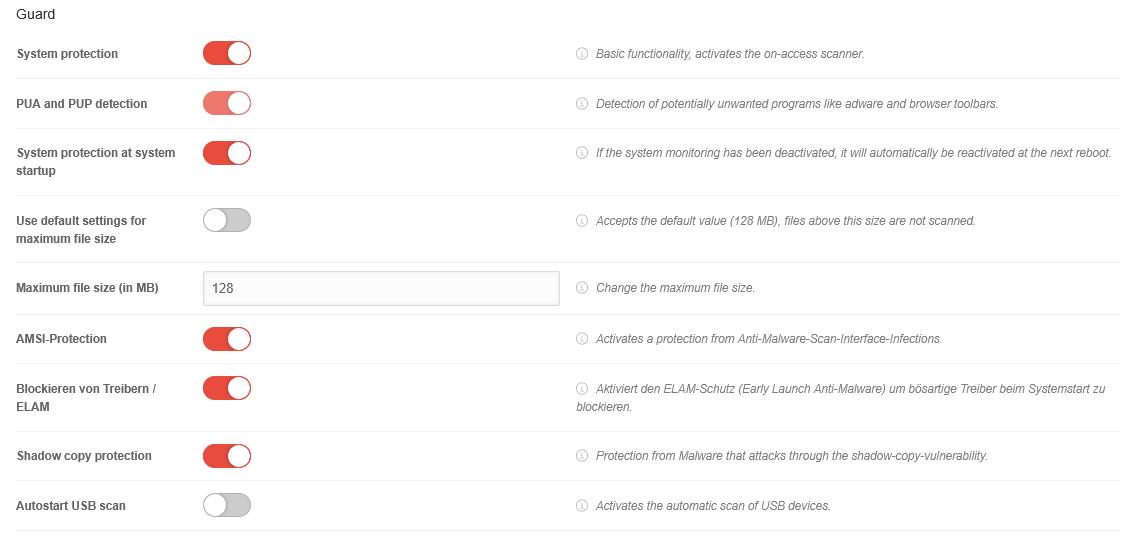
Task: Disable the System protection toggle
Action: [227, 53]
